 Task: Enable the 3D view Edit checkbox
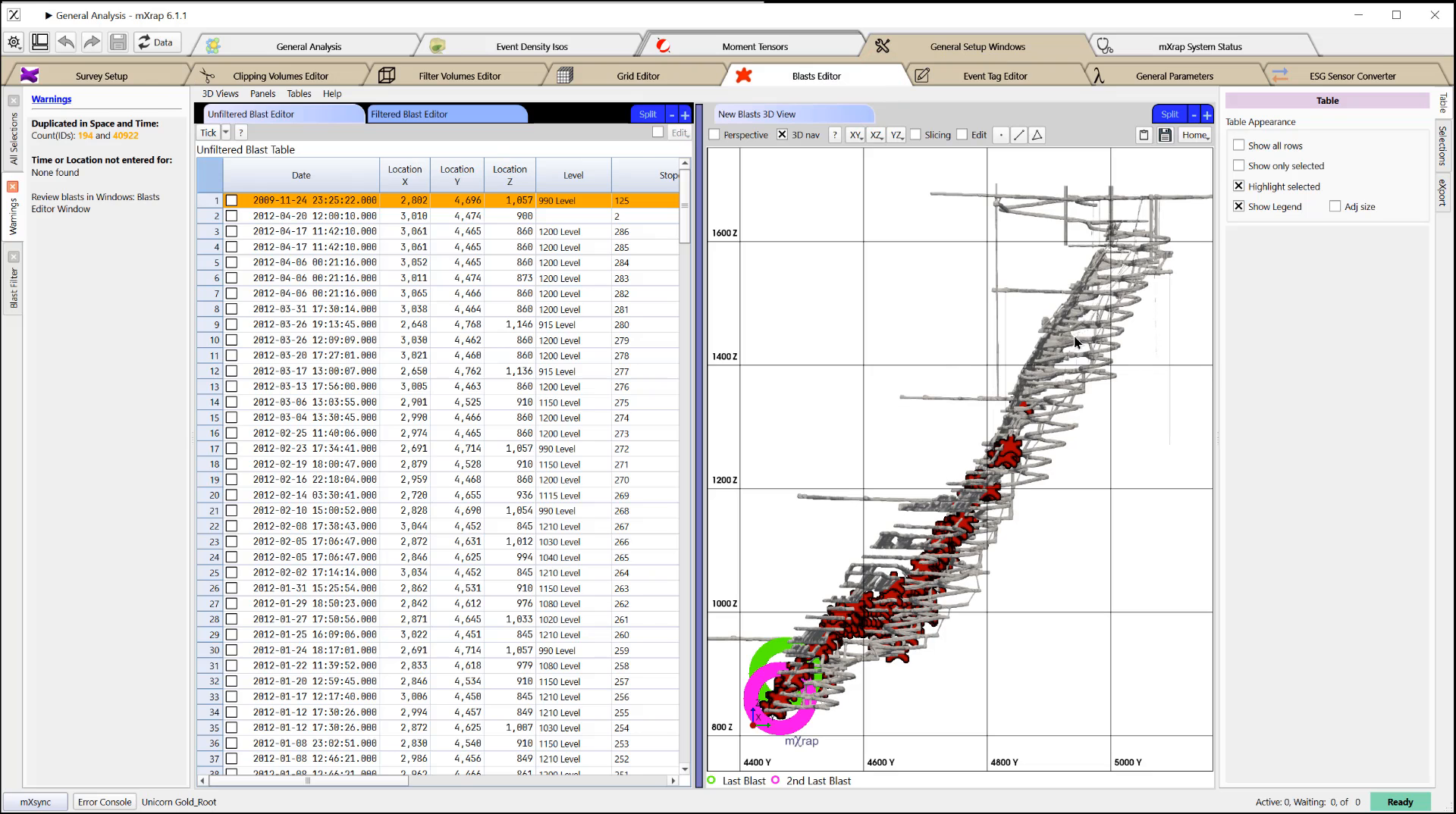point(962,135)
